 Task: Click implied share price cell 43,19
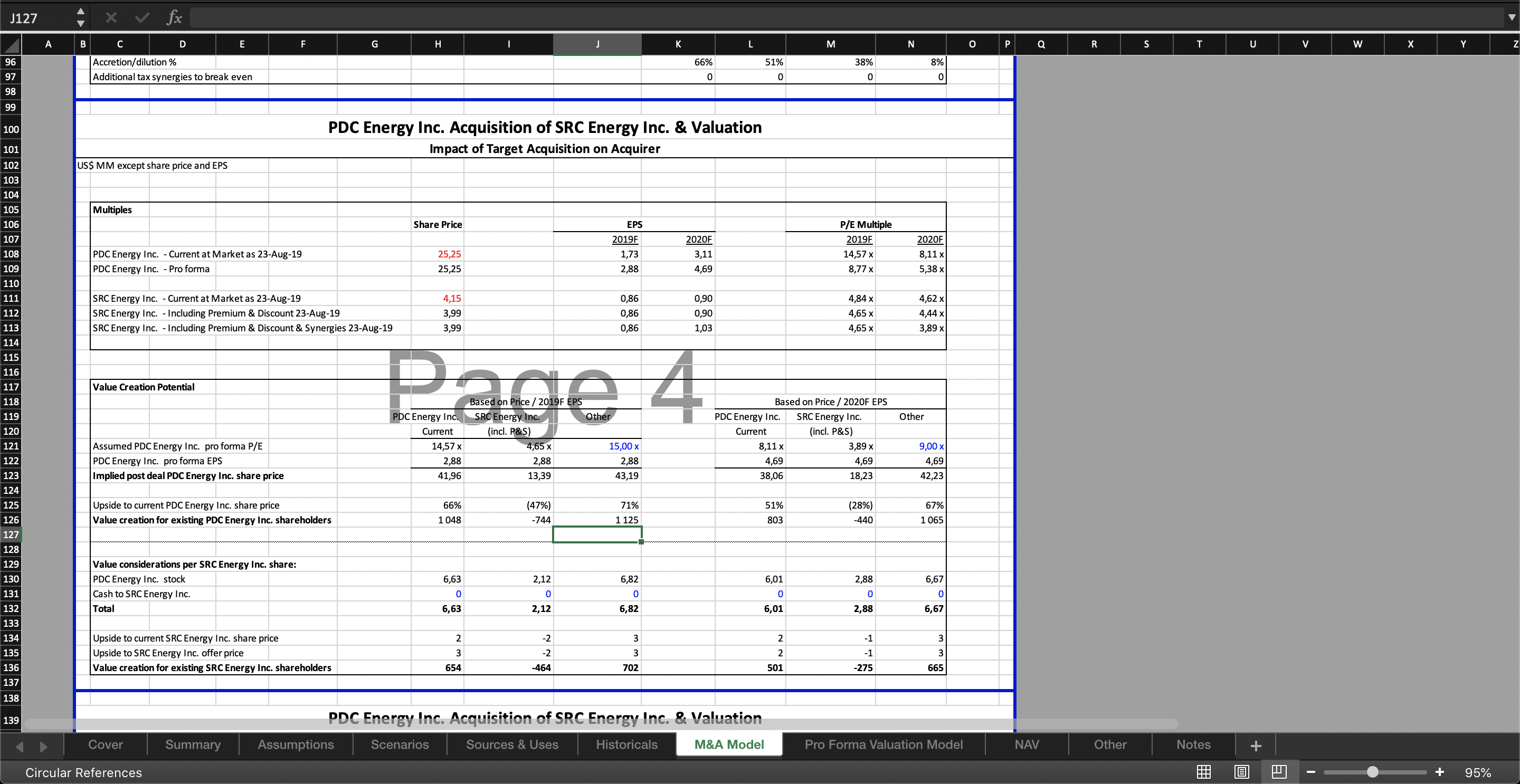point(597,475)
